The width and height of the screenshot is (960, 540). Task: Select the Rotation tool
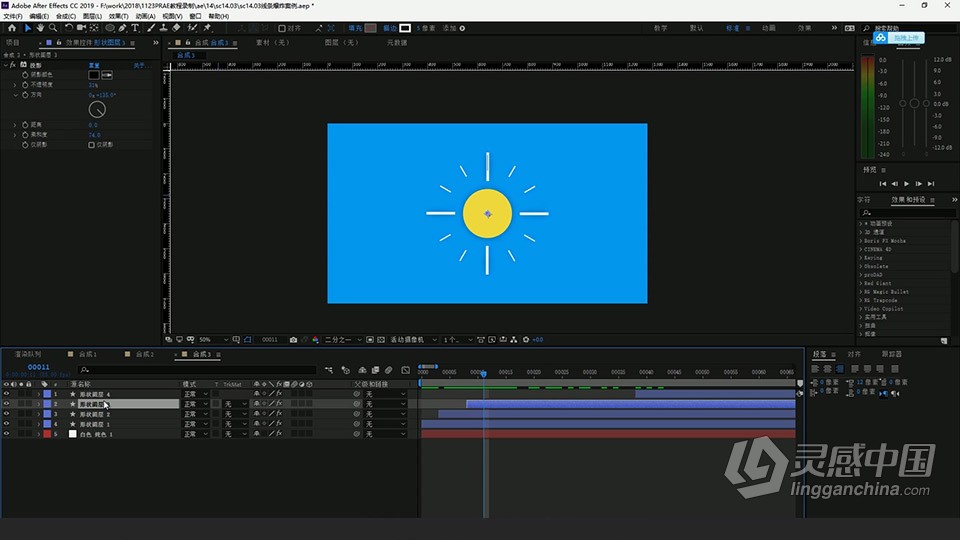[69, 28]
